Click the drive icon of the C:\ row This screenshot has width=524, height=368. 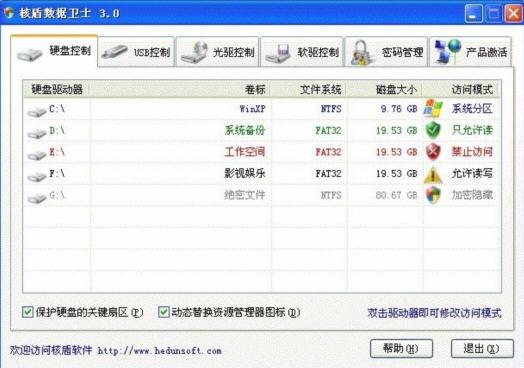tap(37, 112)
